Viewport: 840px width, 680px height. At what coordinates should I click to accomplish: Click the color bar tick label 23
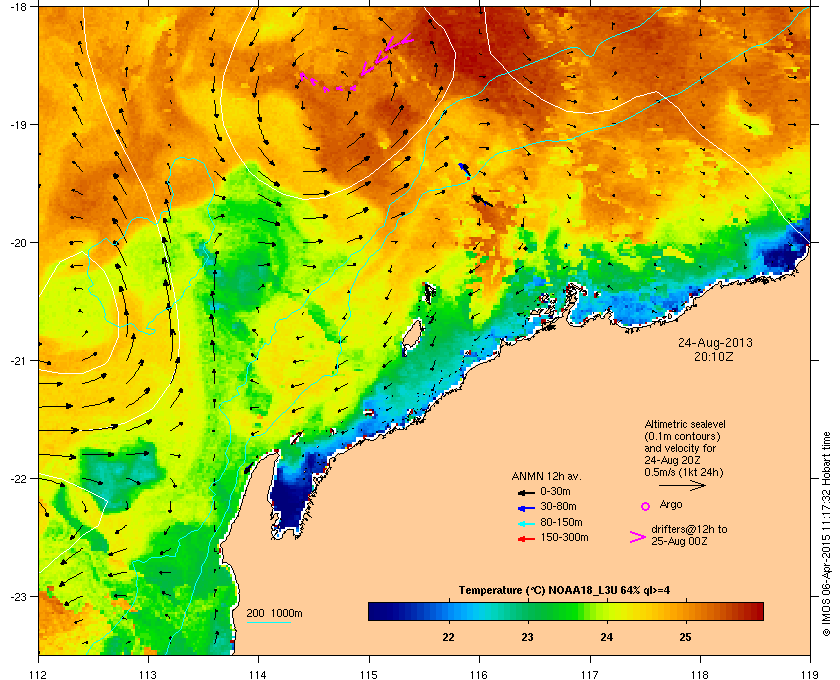coord(528,638)
